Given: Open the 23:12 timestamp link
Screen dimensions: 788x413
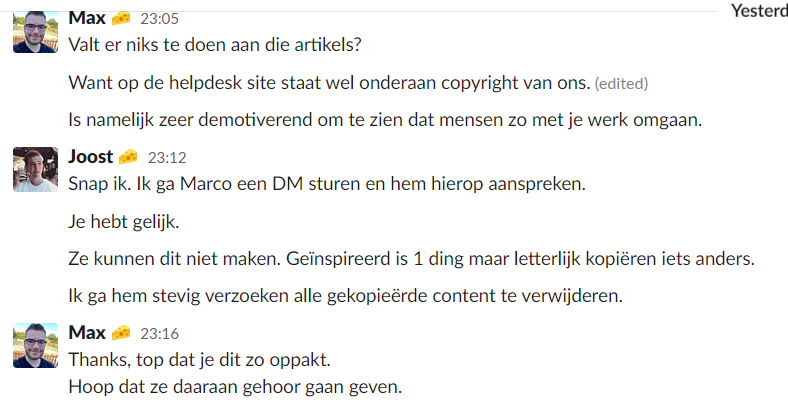Looking at the screenshot, I should pos(167,157).
